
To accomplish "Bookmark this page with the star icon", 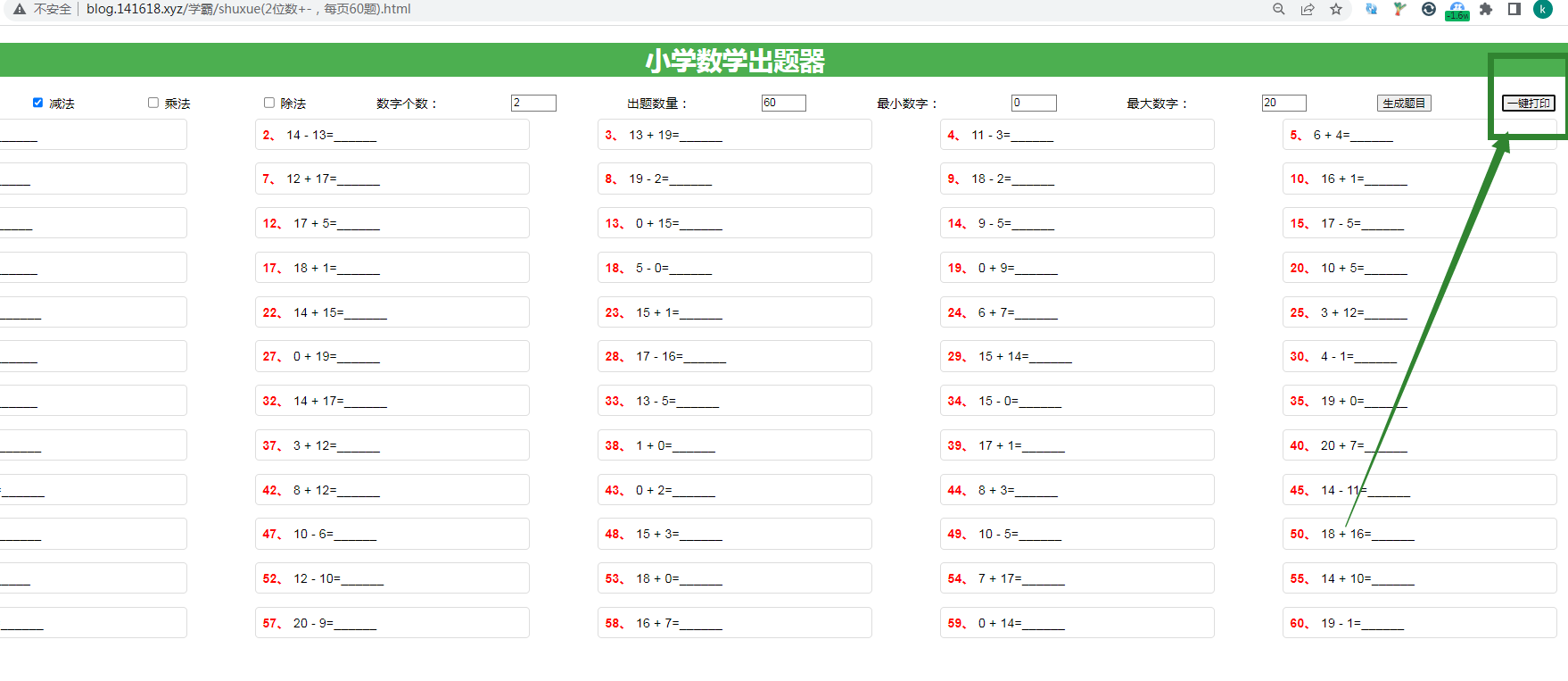I will point(1336,9).
